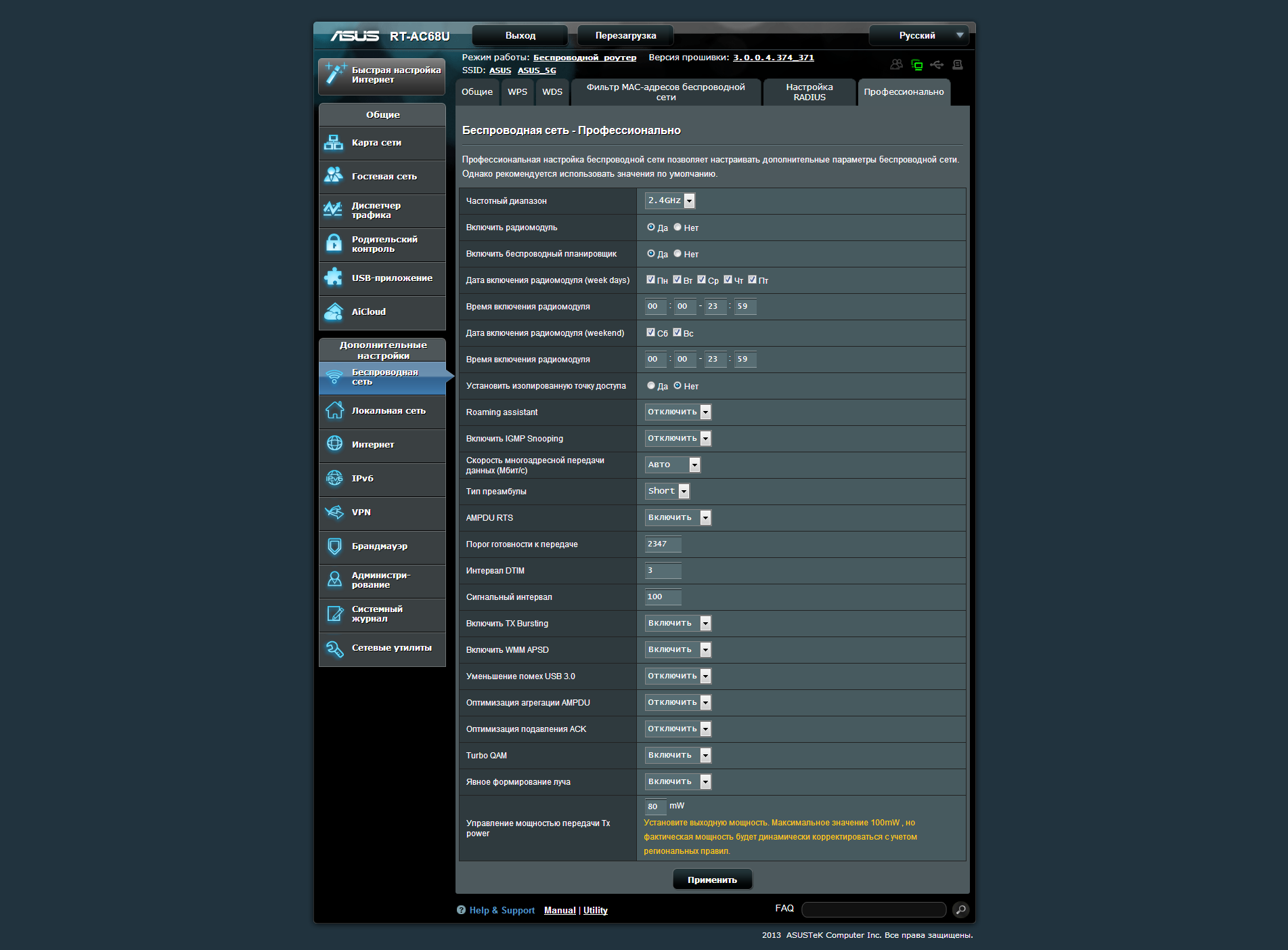The height and width of the screenshot is (950, 1288).
Task: Select the Wireless network wifi icon
Action: pos(334,377)
